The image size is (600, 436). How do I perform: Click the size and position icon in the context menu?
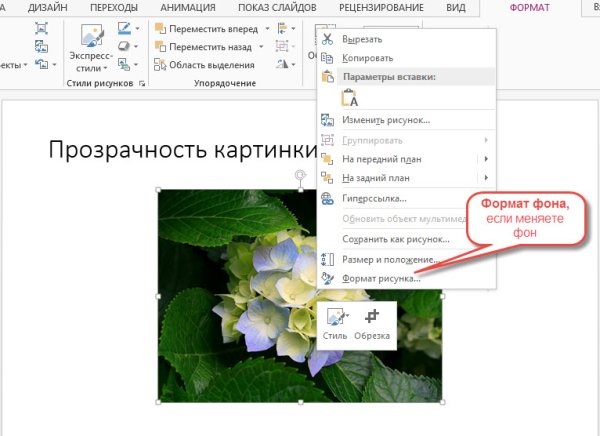327,260
